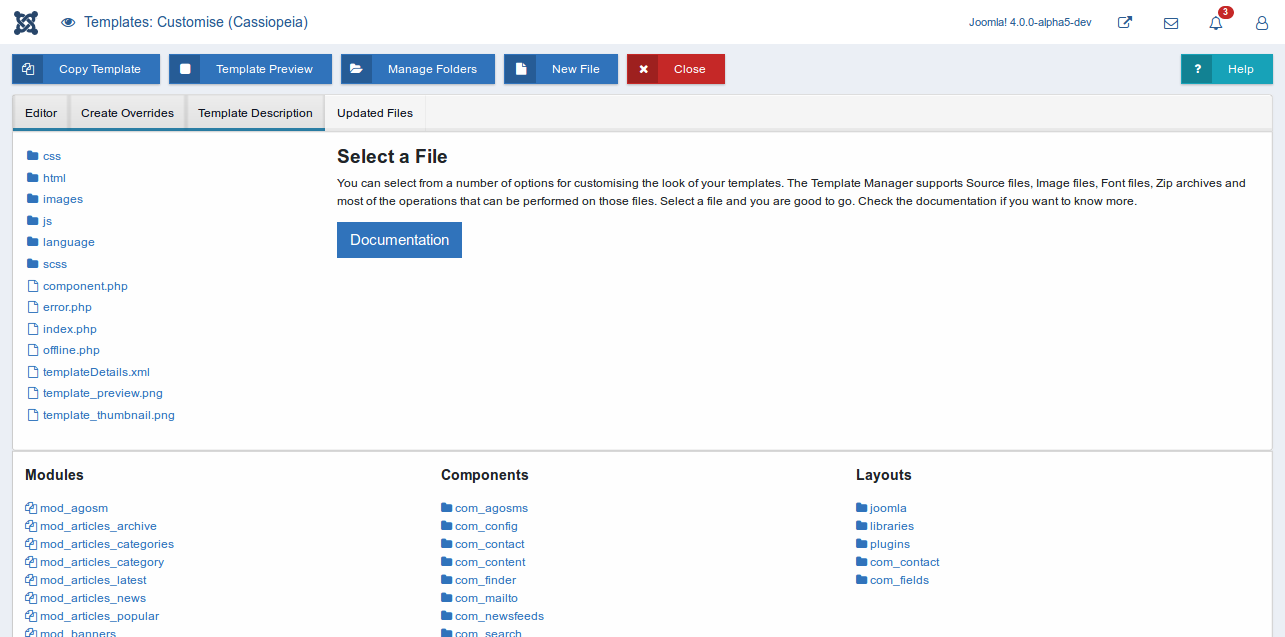Expand plugins layouts folder
The width and height of the screenshot is (1285, 637).
890,544
